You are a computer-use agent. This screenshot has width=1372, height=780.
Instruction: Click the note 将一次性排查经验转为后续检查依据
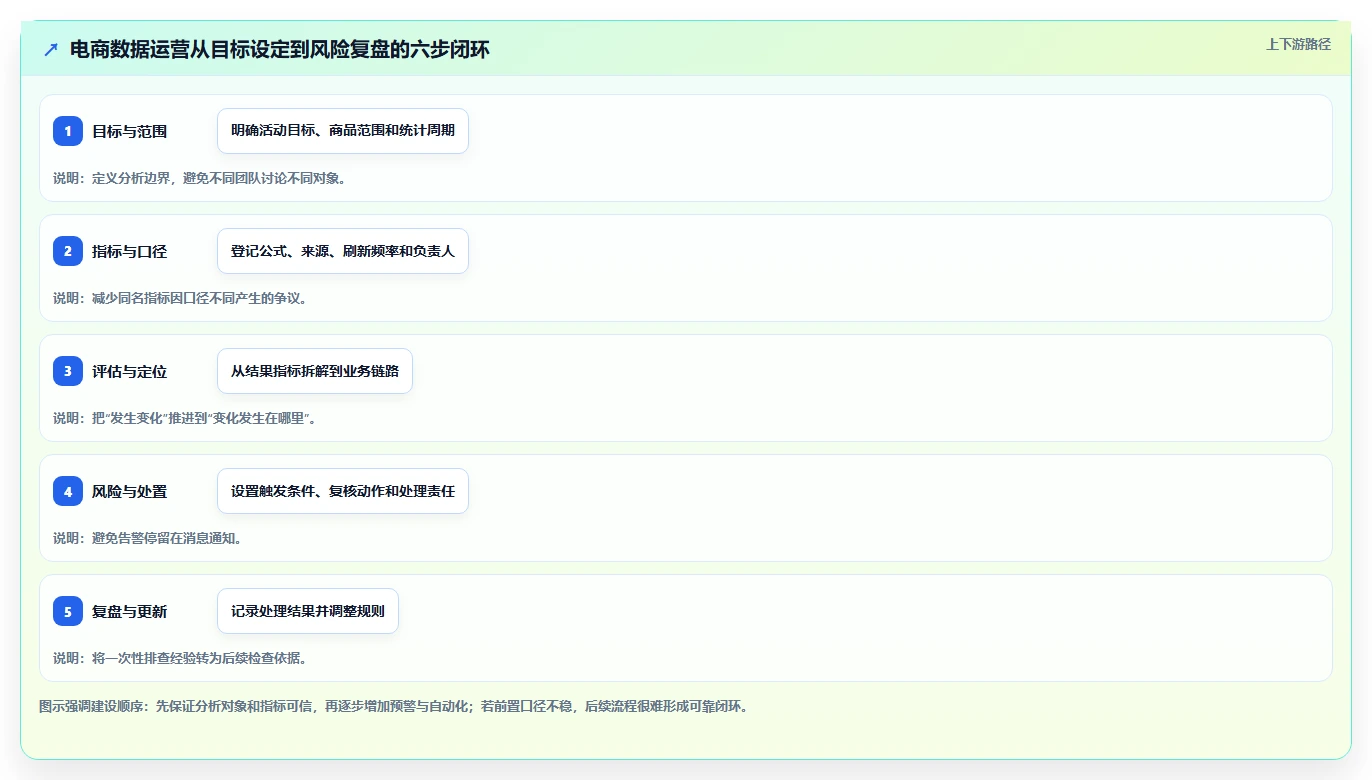click(180, 658)
